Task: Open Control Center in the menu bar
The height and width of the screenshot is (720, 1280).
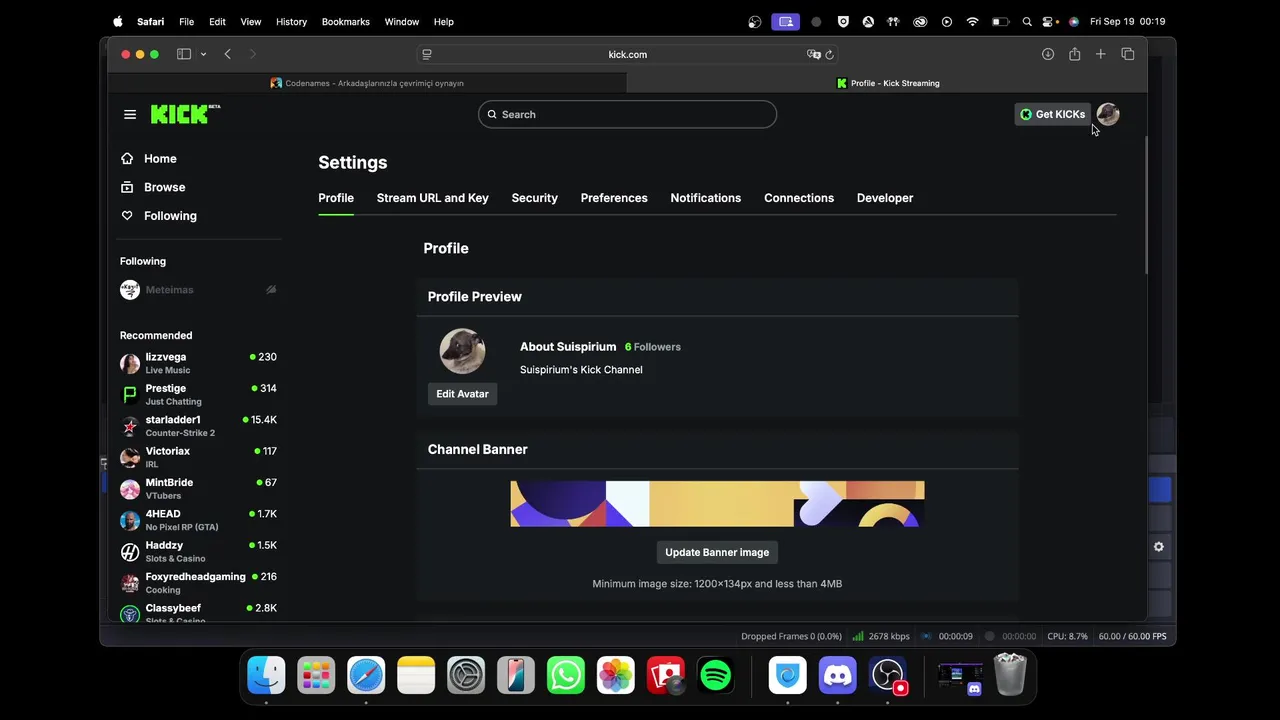Action: [1048, 21]
